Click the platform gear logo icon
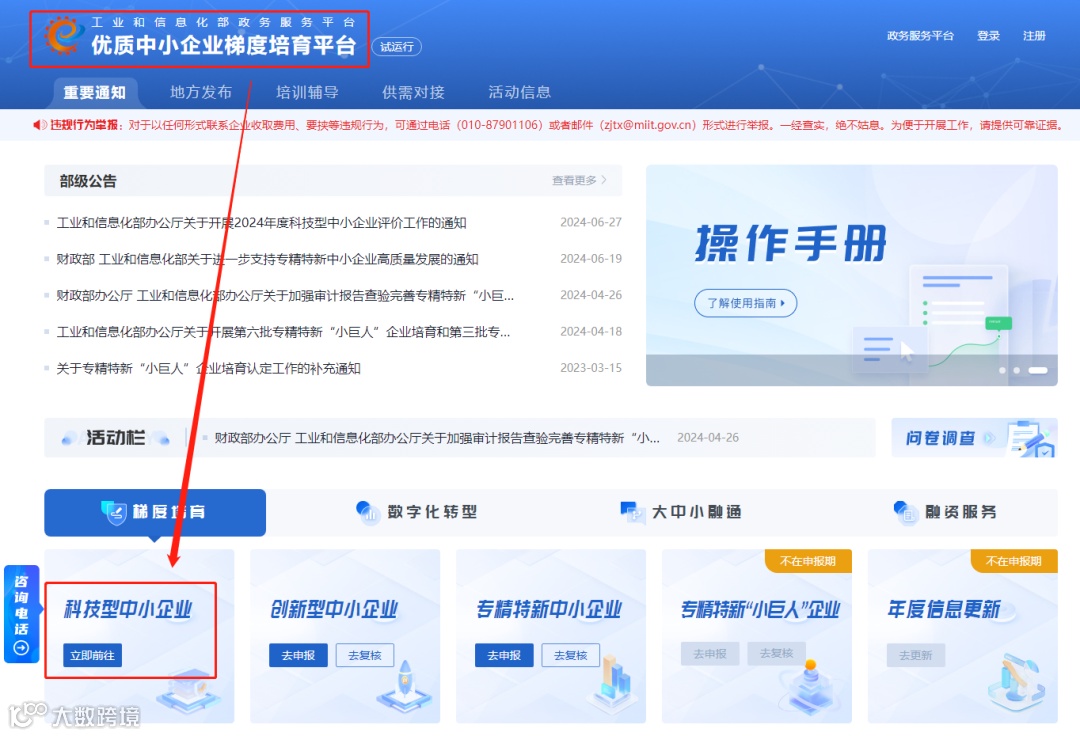The width and height of the screenshot is (1080, 736). pos(63,35)
